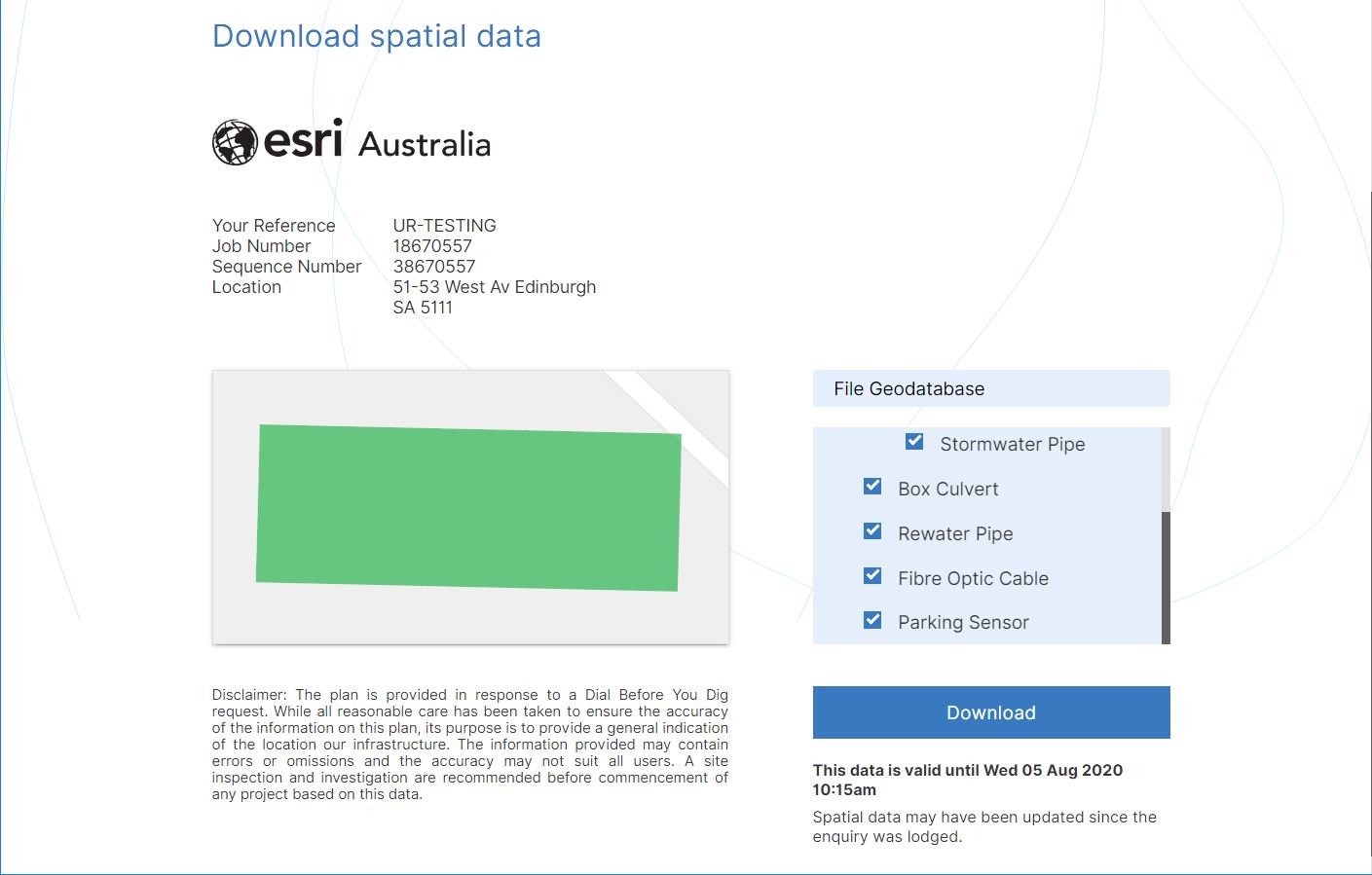Click the Stormwater Pipe layer label
This screenshot has width=1372, height=875.
(x=1012, y=444)
